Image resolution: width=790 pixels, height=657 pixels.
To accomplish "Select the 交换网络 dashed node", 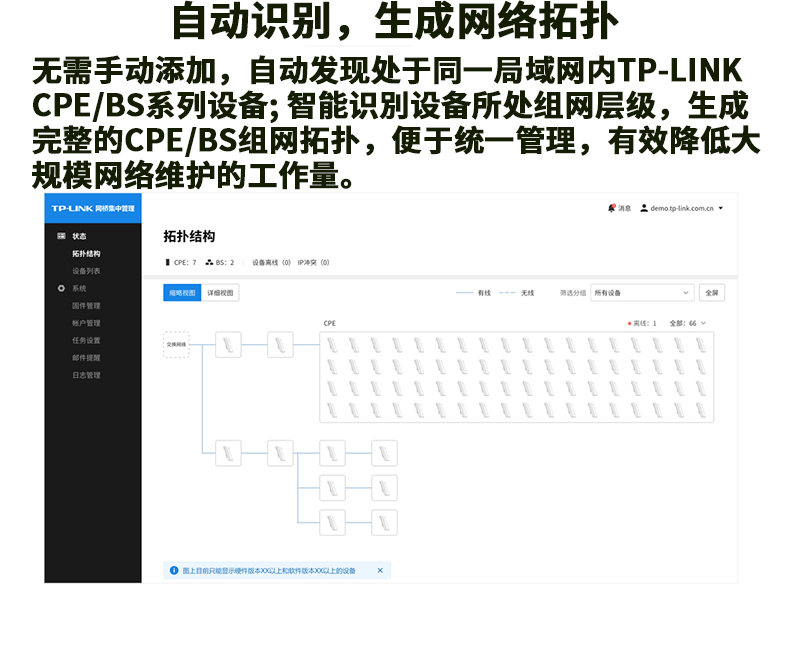I will pos(176,345).
